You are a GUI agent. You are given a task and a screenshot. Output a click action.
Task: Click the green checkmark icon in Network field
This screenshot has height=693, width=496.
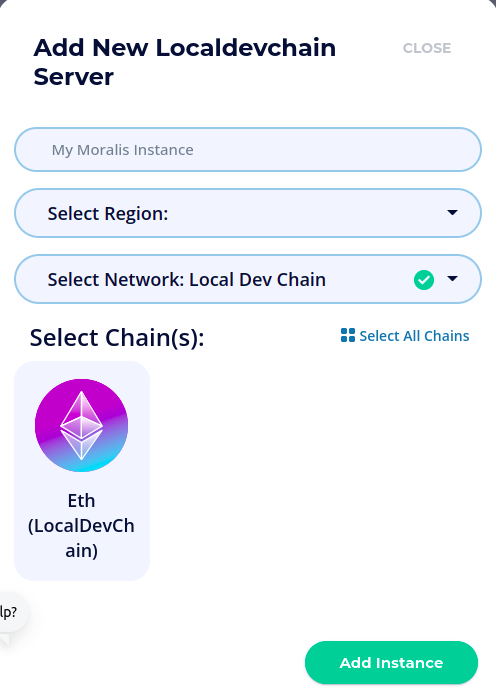[x=424, y=280]
